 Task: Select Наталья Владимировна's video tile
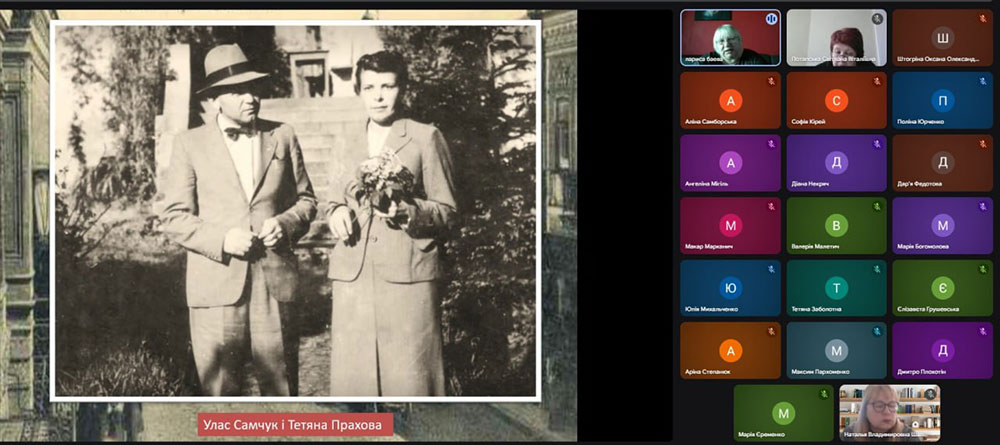[889, 413]
